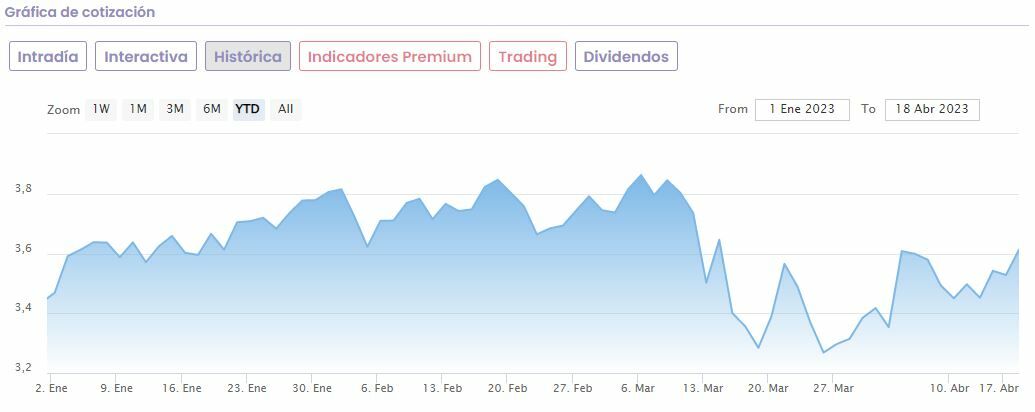Open Indicadores Premium tab
The height and width of the screenshot is (412, 1035).
coord(389,57)
